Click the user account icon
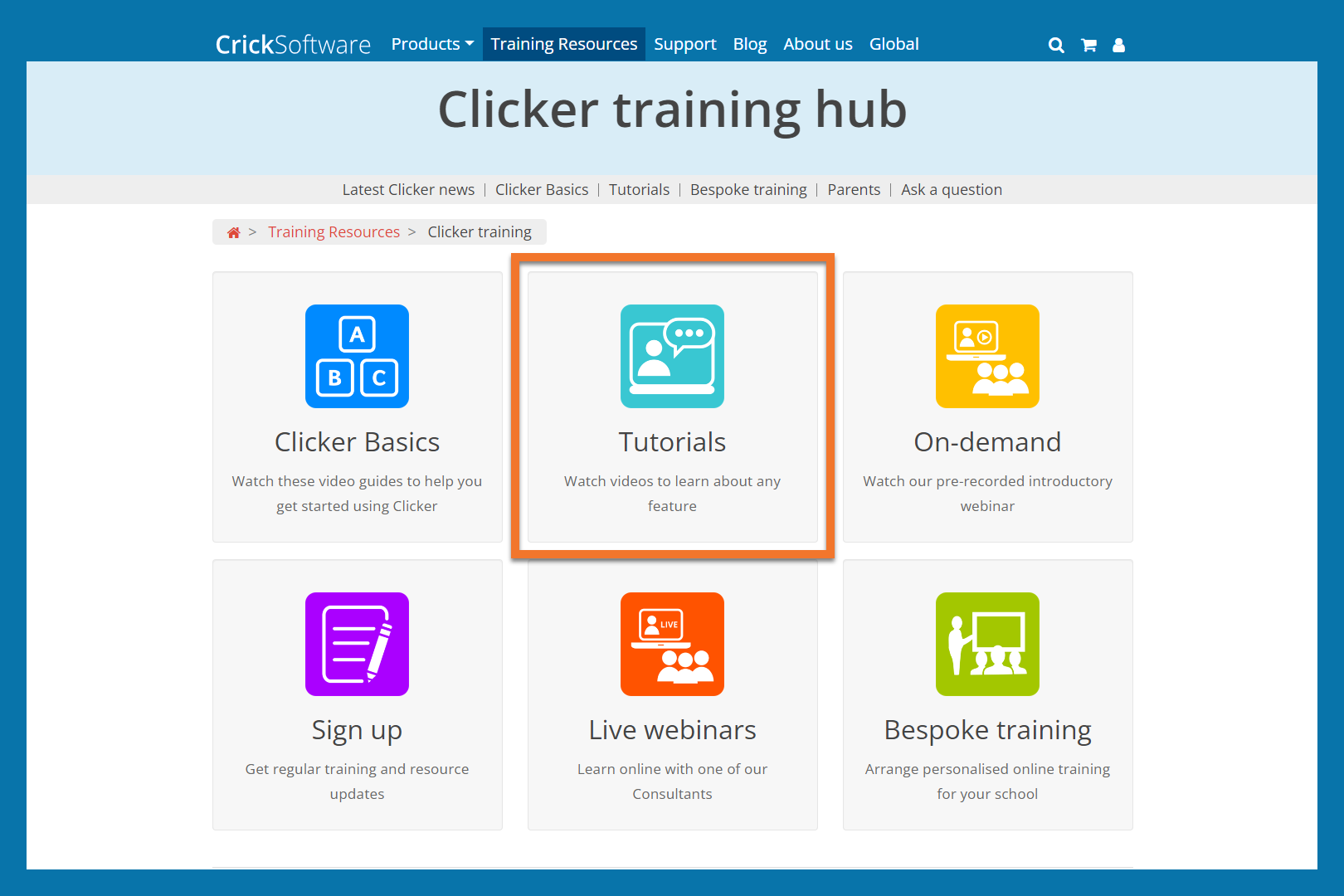The height and width of the screenshot is (896, 1344). pos(1118,46)
